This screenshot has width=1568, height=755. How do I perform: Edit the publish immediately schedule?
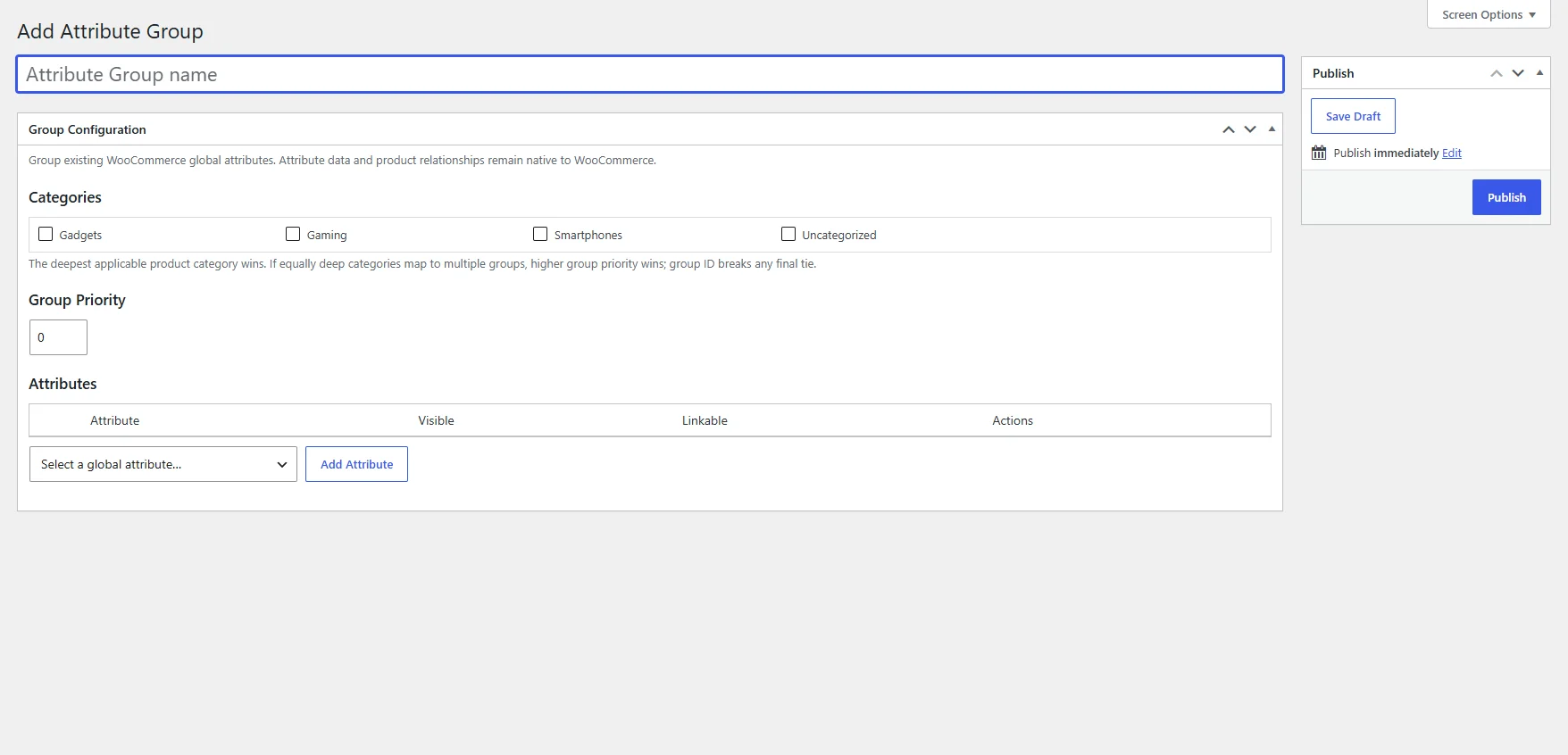click(1452, 153)
